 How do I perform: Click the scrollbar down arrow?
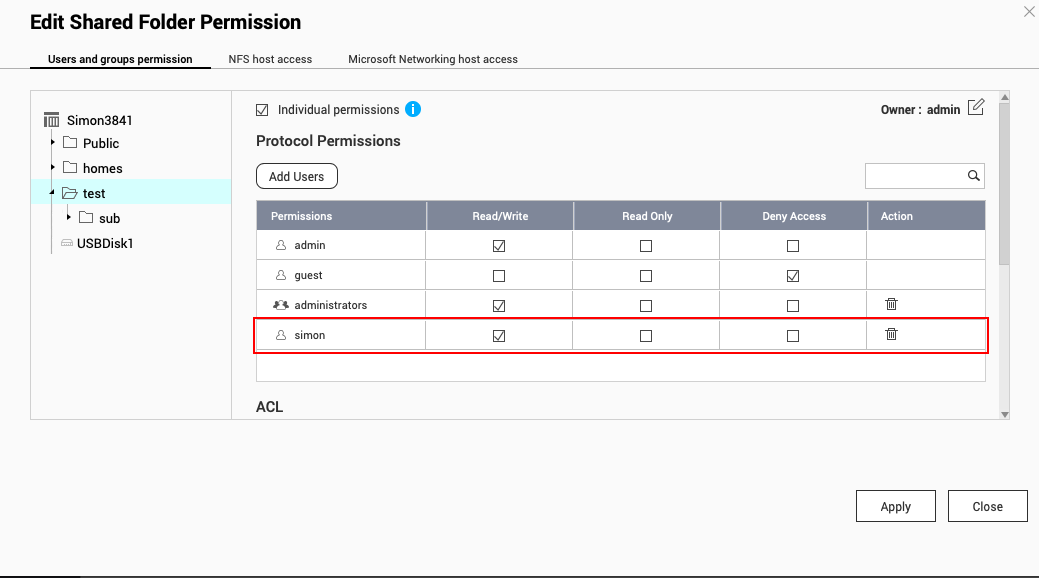(1004, 414)
